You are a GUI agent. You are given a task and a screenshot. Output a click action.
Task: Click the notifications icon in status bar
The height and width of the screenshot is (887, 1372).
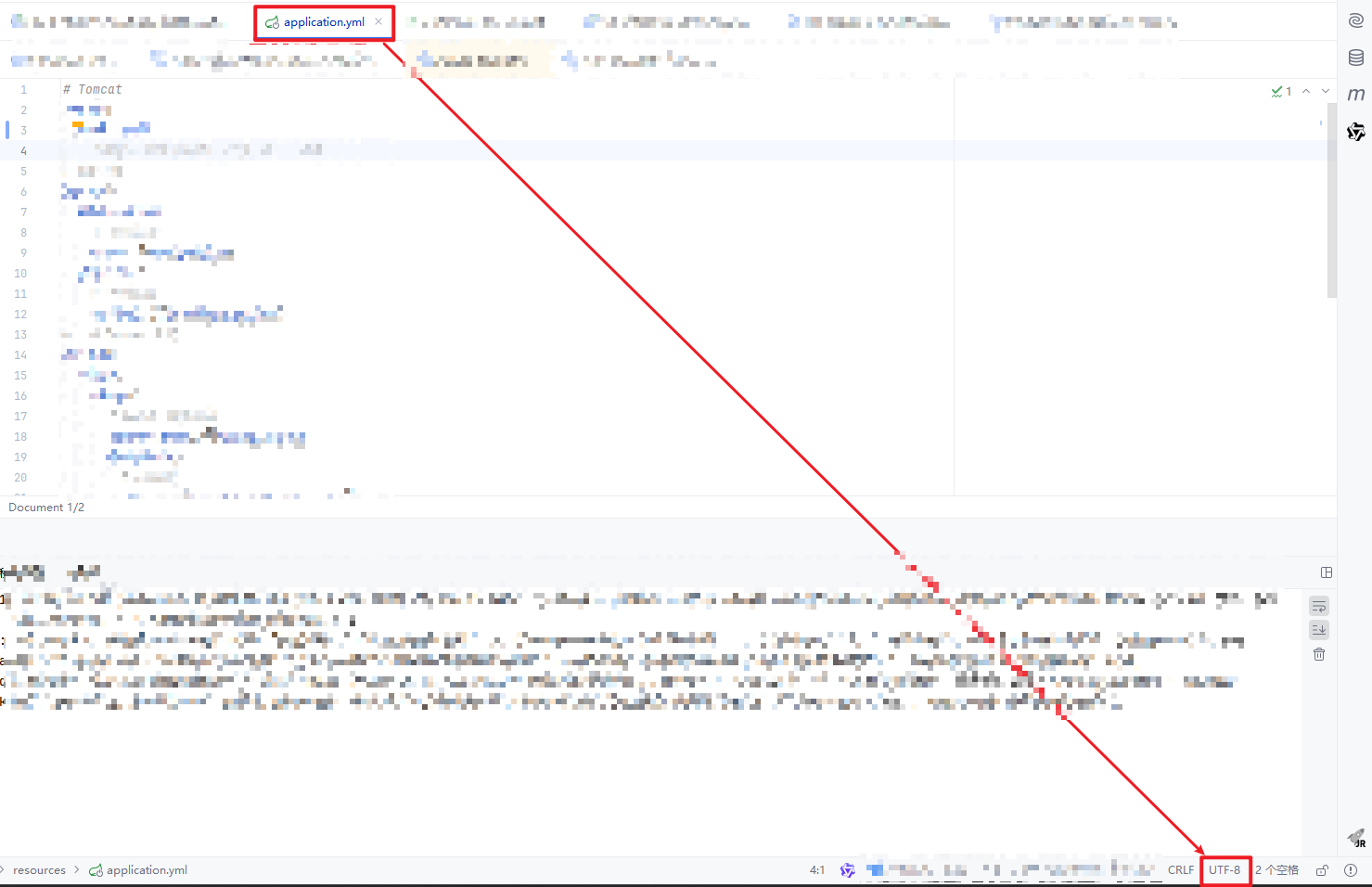(x=1352, y=870)
